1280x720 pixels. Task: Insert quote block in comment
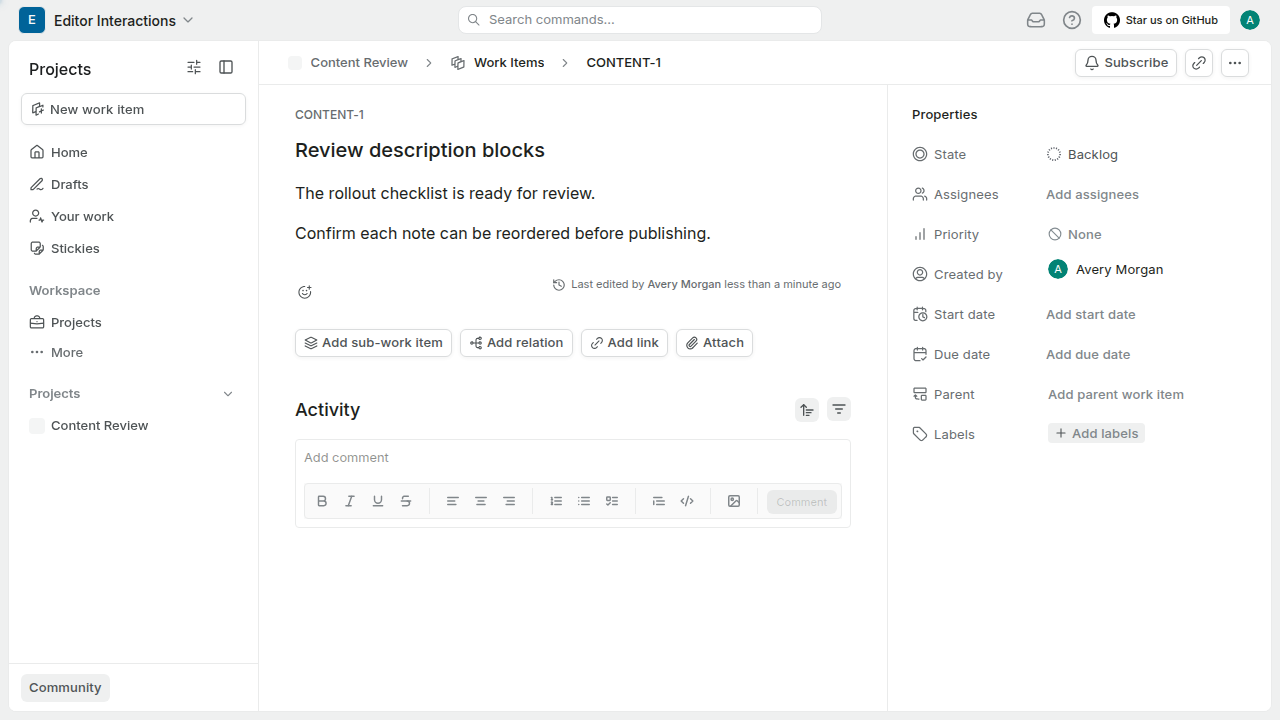658,501
